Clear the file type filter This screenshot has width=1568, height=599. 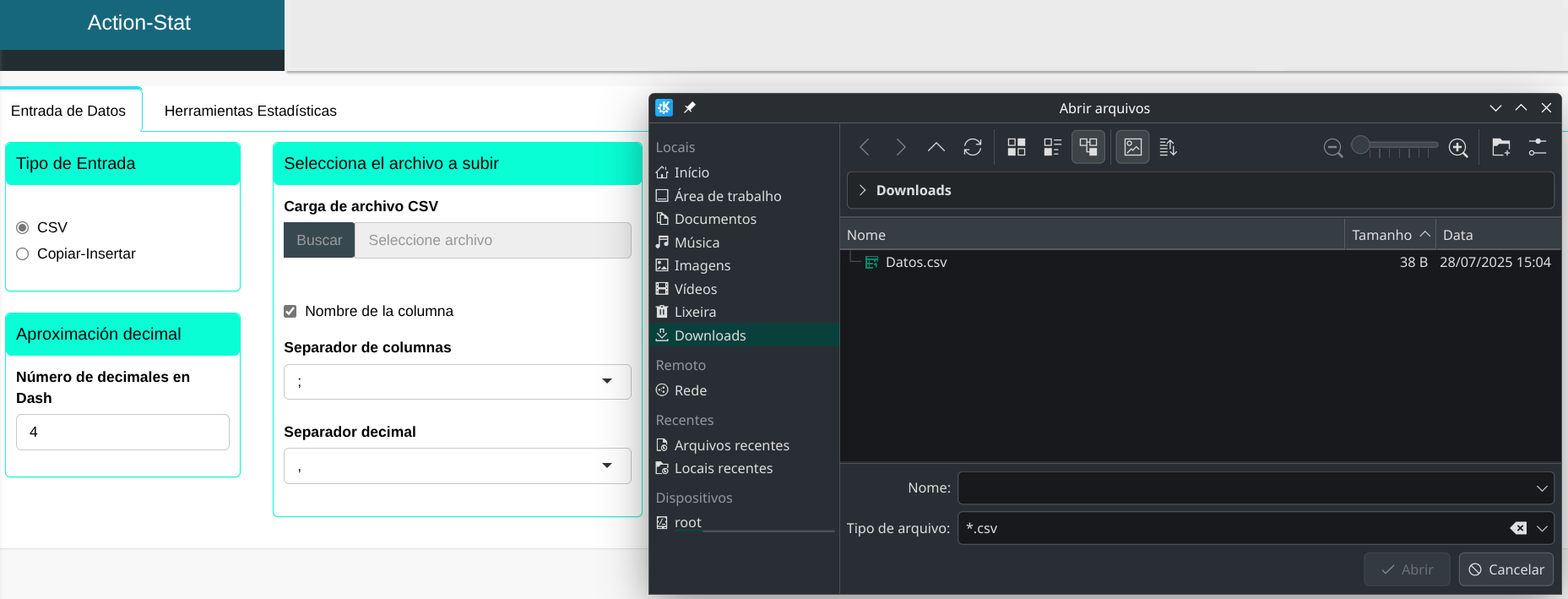(1518, 528)
